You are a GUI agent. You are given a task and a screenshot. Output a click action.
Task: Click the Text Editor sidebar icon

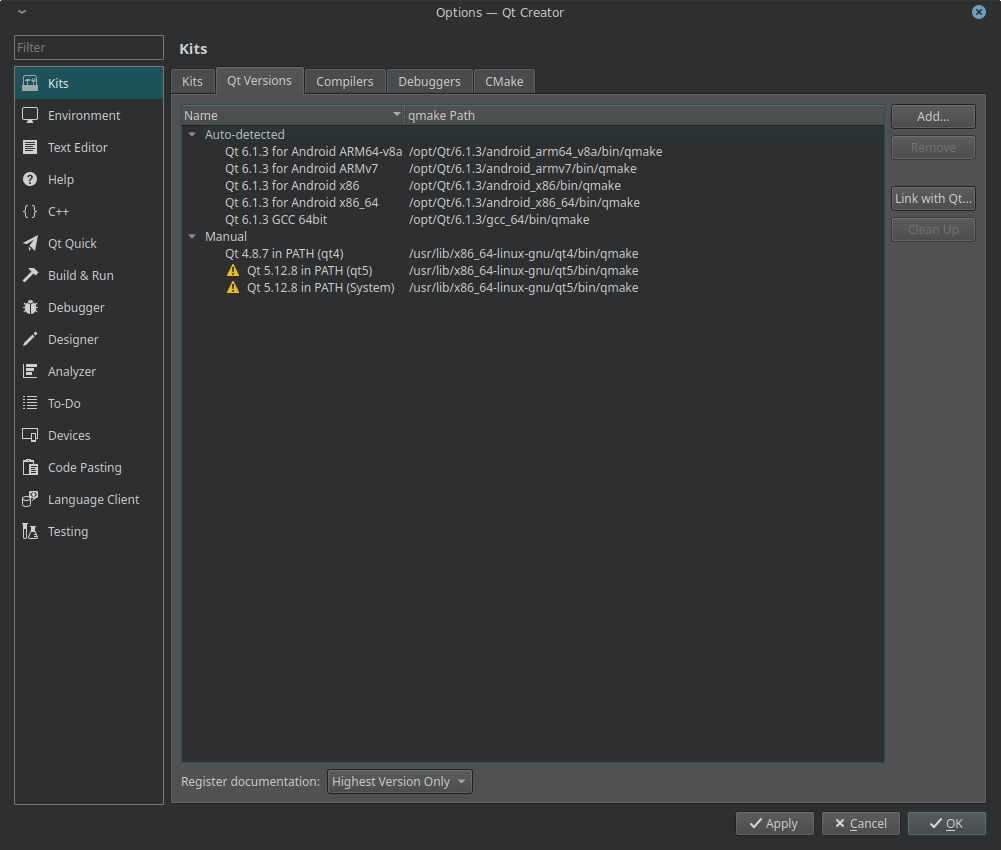[30, 147]
